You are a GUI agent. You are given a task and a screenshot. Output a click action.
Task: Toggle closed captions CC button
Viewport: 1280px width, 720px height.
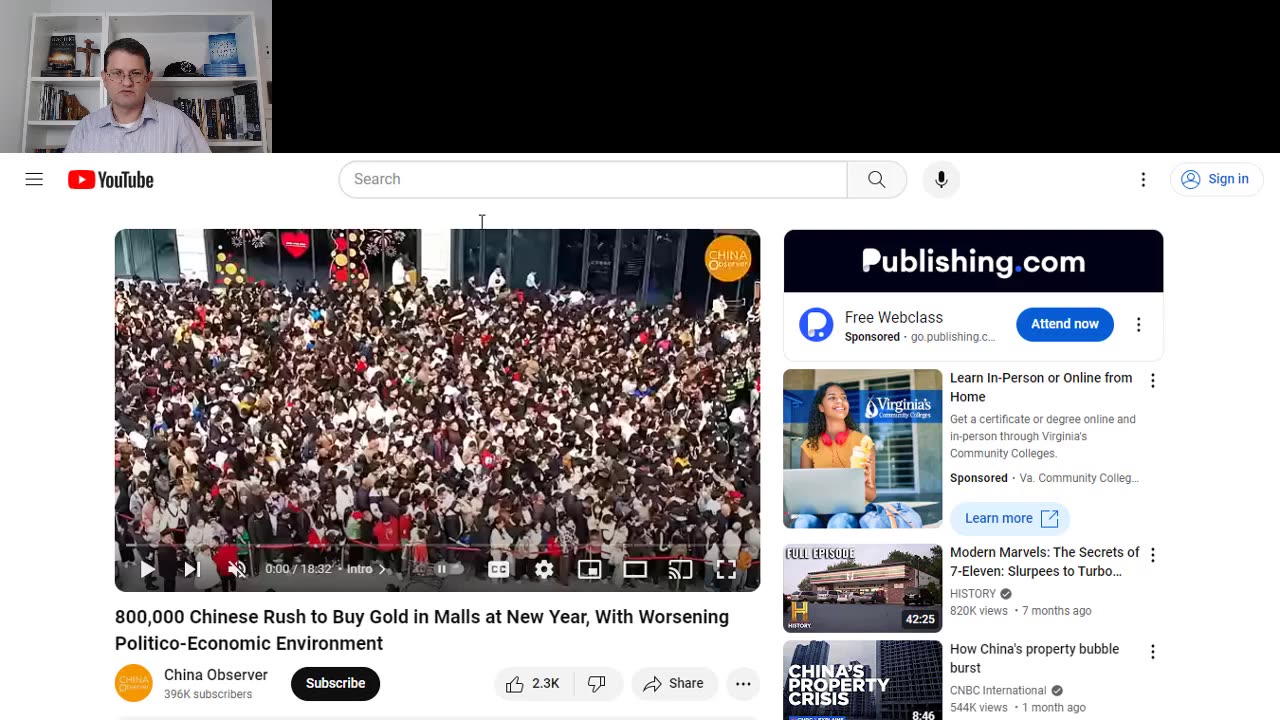pos(498,569)
